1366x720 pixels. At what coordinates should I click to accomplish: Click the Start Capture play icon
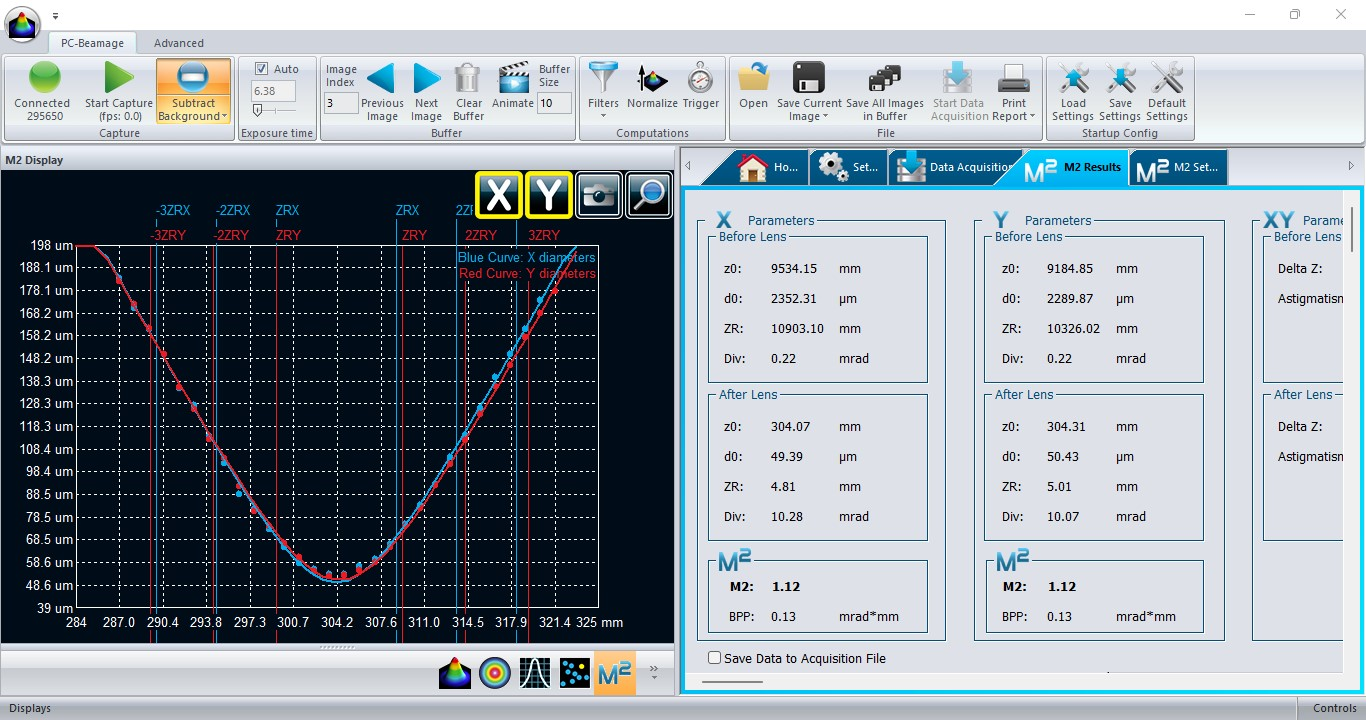[119, 78]
